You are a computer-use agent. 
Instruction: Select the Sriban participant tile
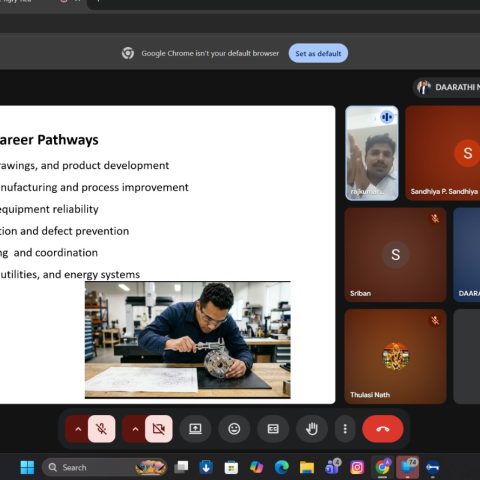396,255
